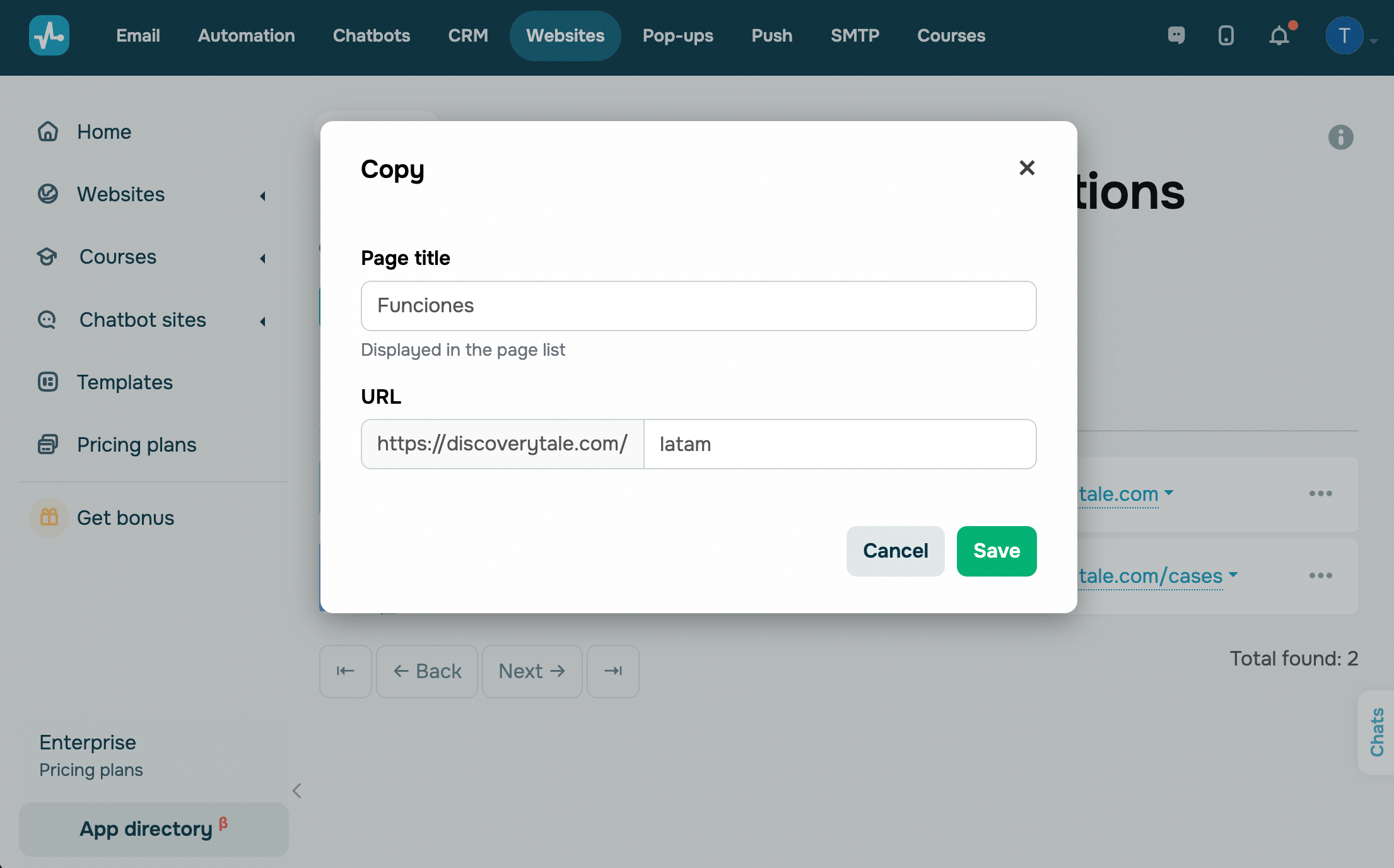The image size is (1394, 868).
Task: Collapse the sidebar with the chevron arrow
Action: tap(297, 790)
